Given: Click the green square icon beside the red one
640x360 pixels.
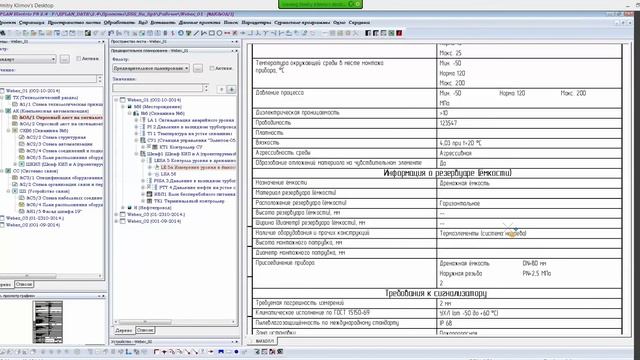Looking at the screenshot, I should pyautogui.click(x=391, y=33).
